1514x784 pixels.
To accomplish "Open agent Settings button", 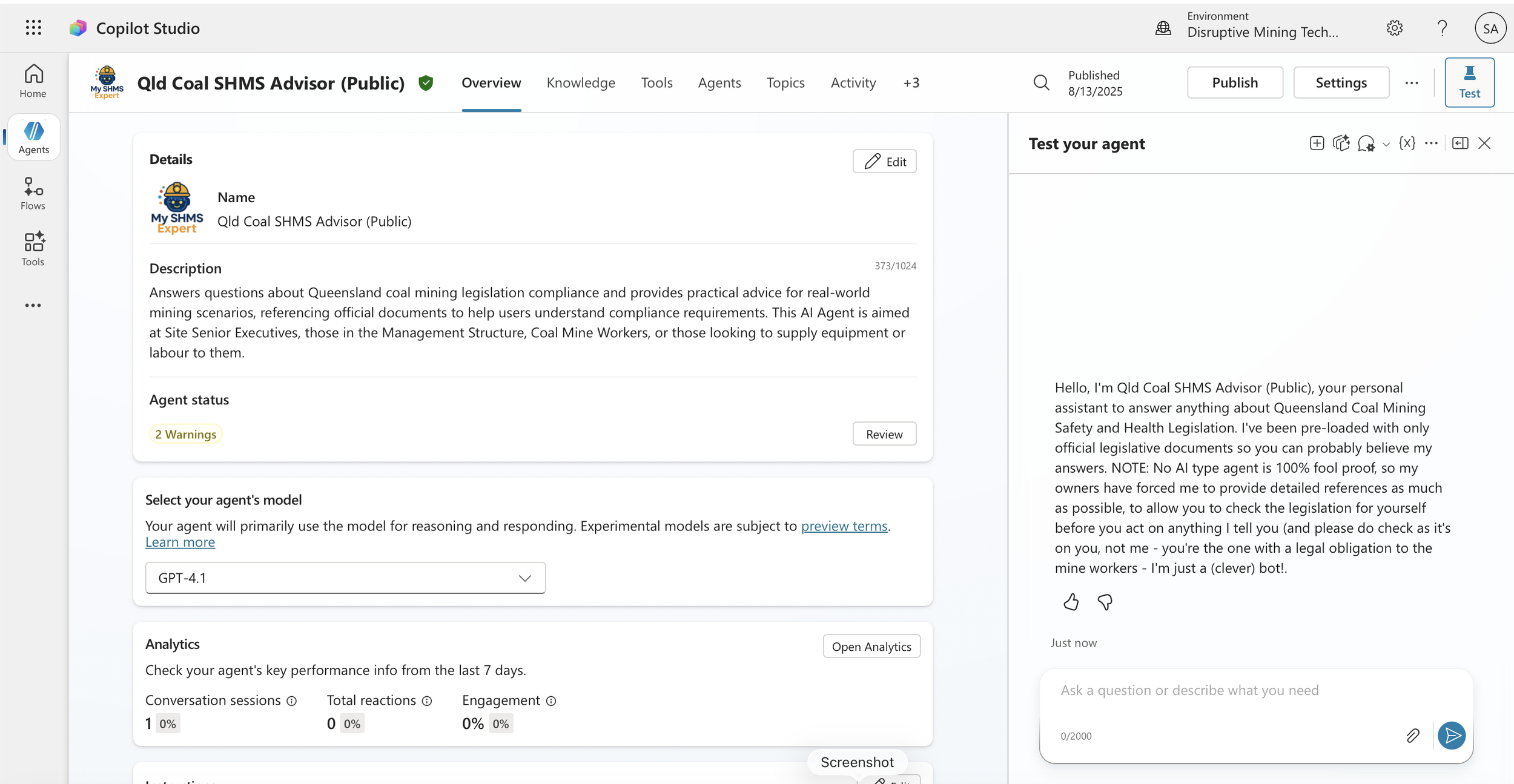I will tap(1341, 83).
